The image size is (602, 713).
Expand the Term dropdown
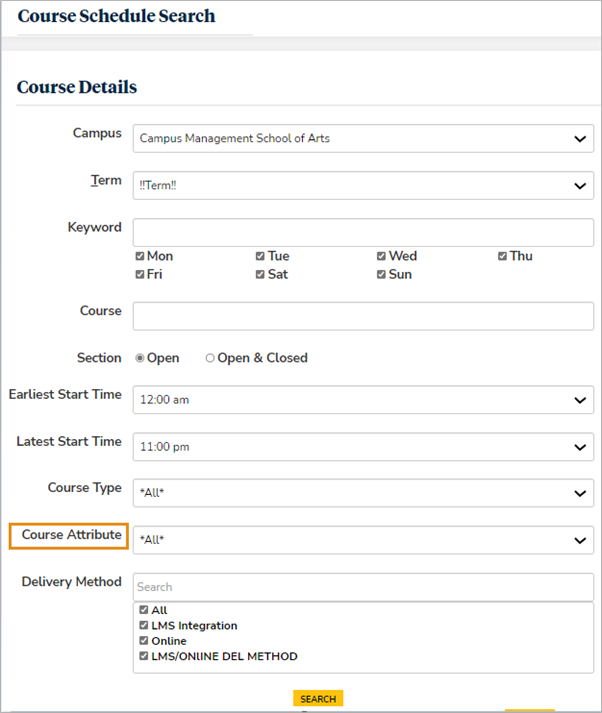pyautogui.click(x=363, y=185)
